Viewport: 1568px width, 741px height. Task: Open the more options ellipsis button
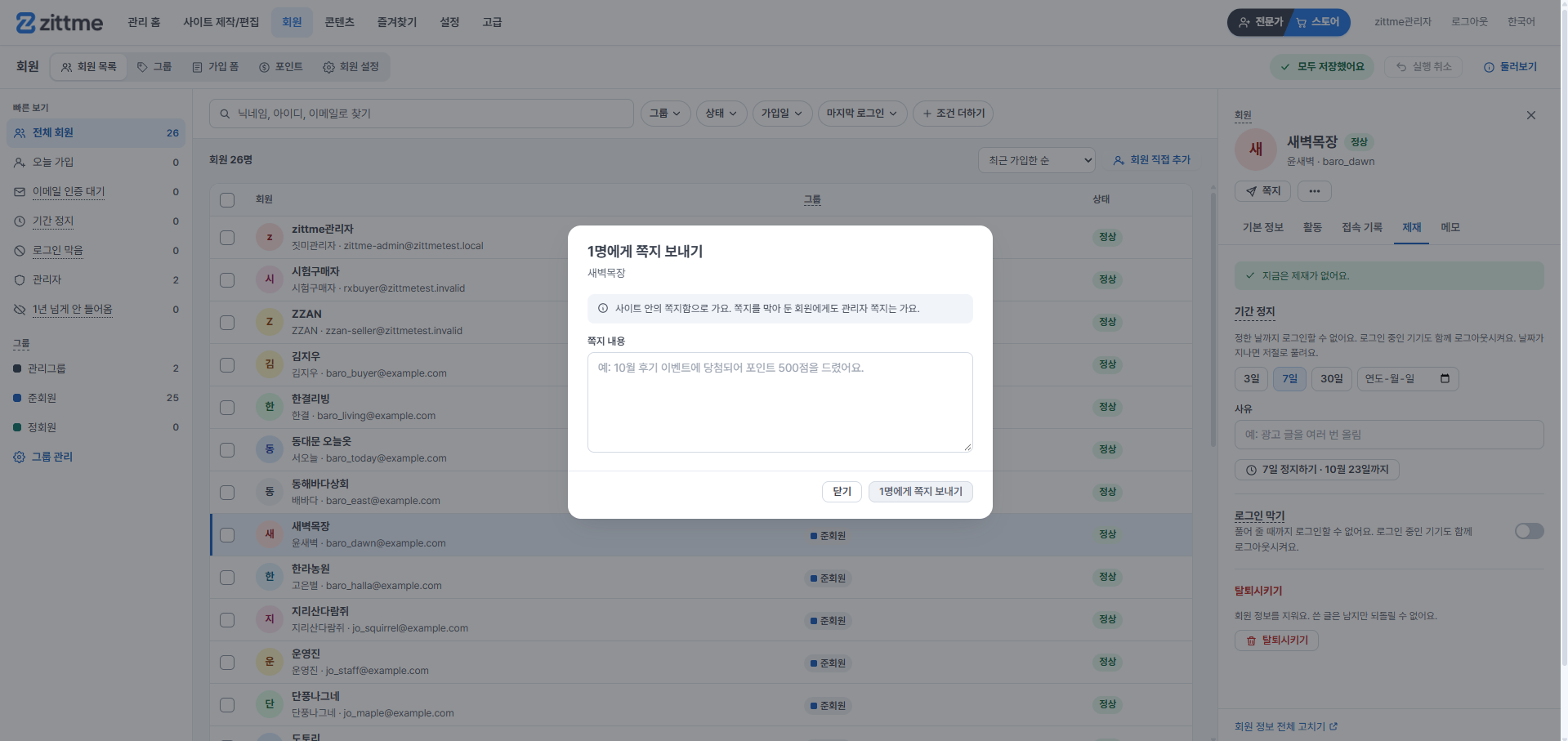(x=1314, y=191)
